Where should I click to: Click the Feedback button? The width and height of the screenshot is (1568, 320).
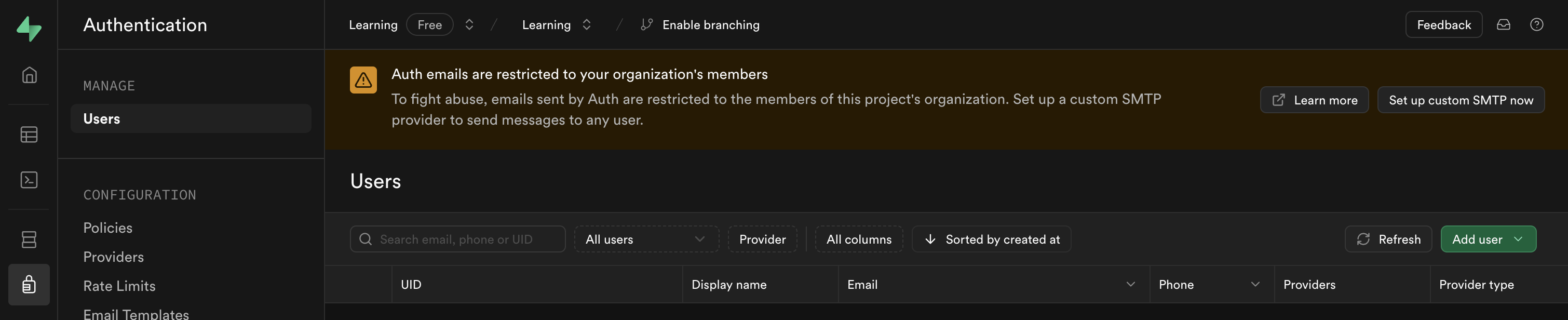click(1444, 24)
